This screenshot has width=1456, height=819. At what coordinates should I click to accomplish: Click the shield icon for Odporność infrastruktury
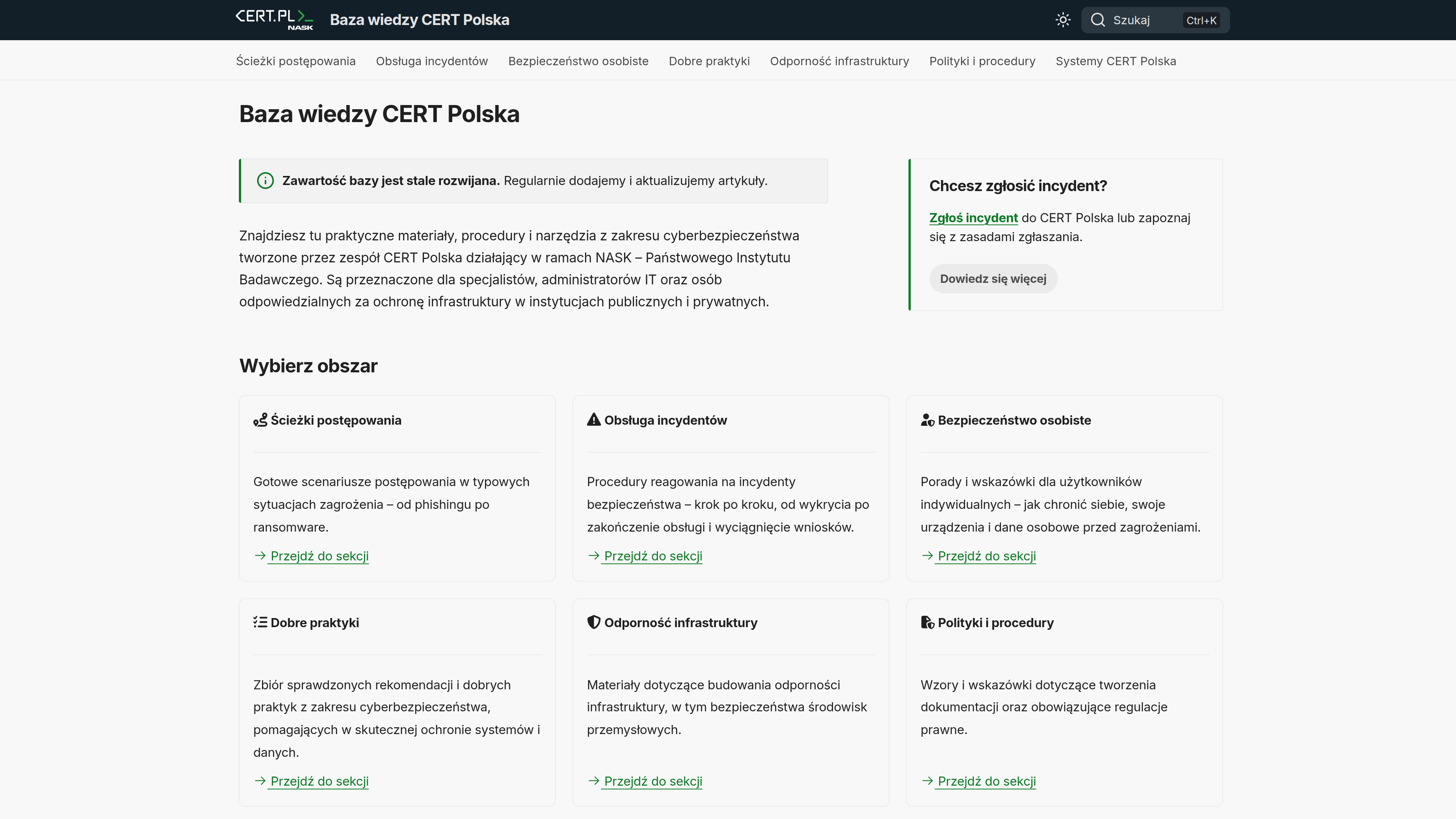[x=593, y=622]
